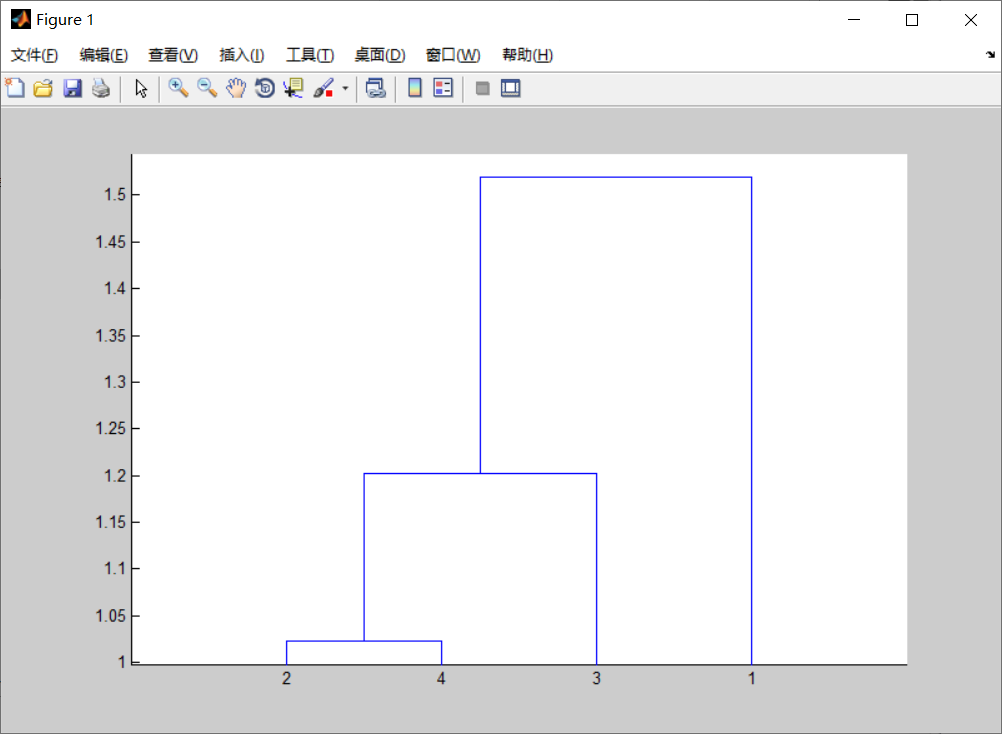Activate the Zoom Out tool
Image resolution: width=1002 pixels, height=734 pixels.
tap(207, 88)
